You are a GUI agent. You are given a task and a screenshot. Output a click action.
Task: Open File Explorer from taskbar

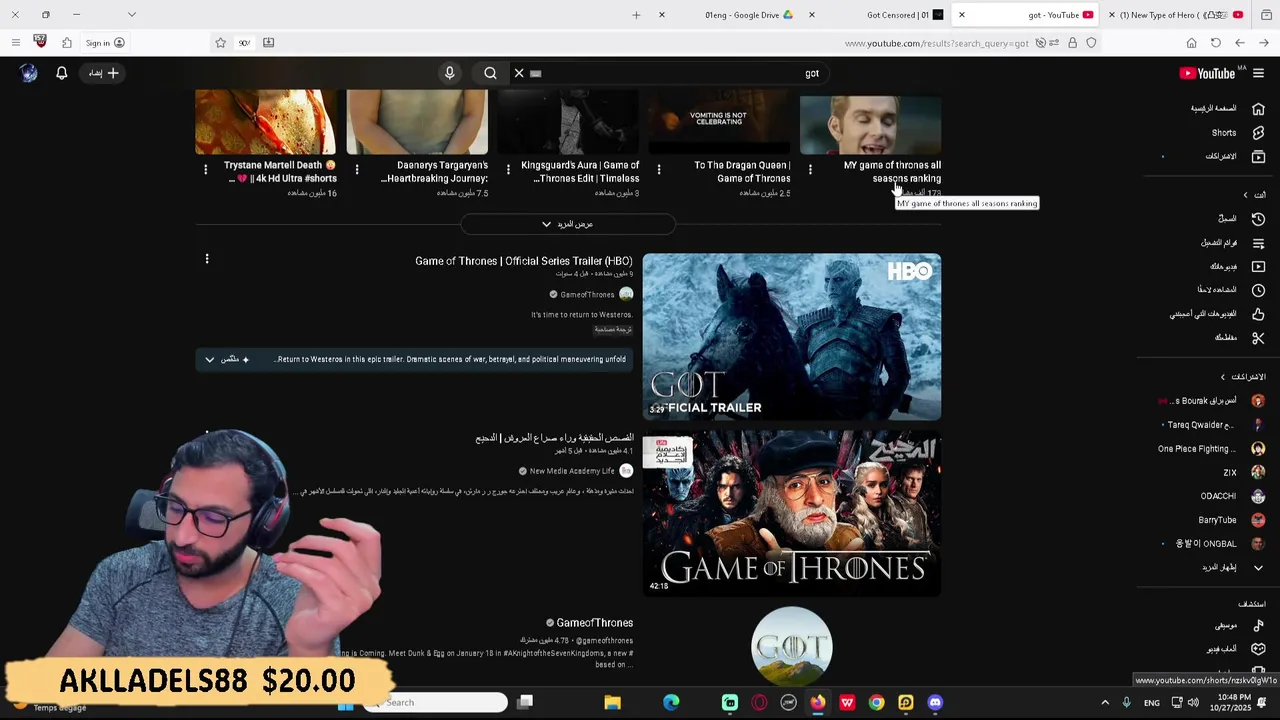612,703
